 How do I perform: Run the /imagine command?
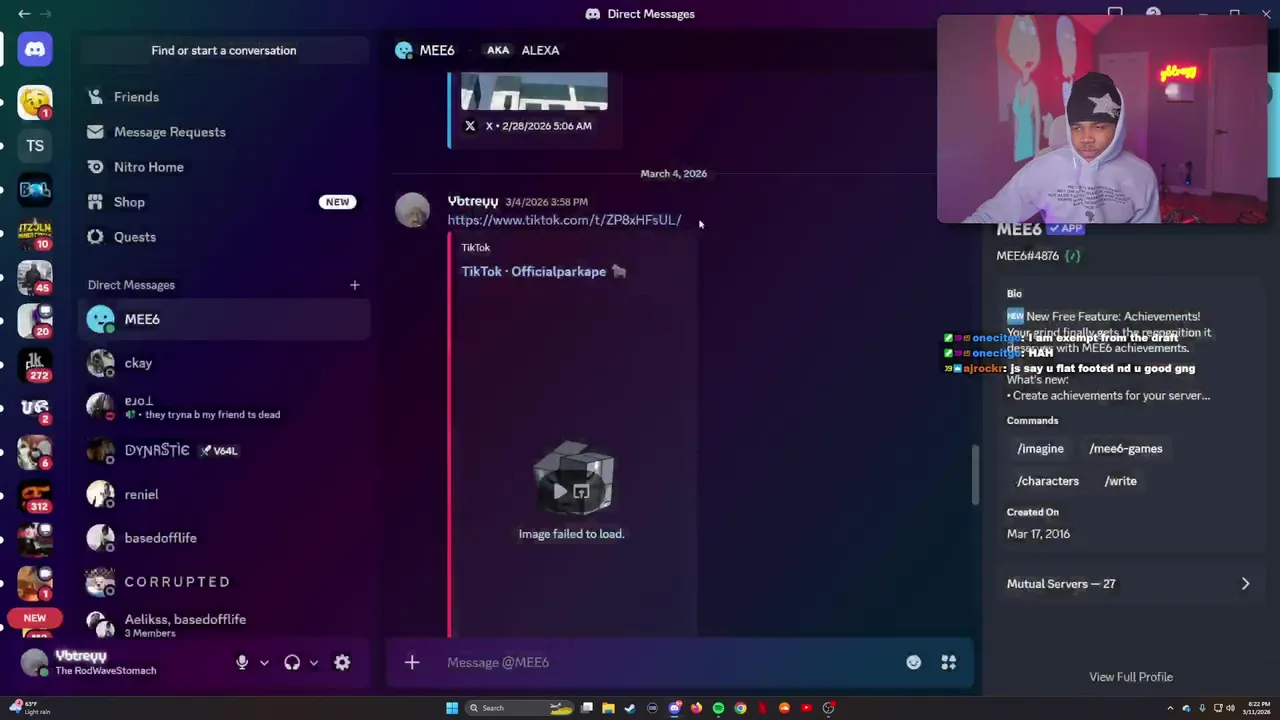pos(1040,449)
